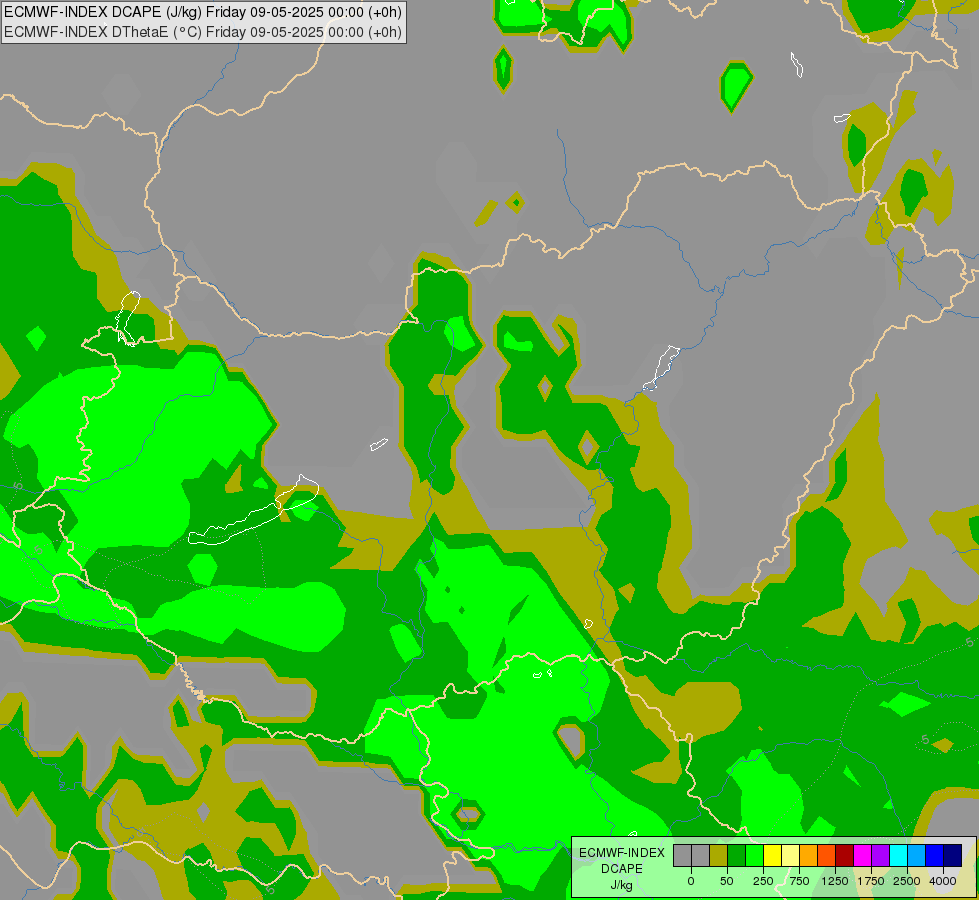Click the legend value label 1750
Viewport: 979px width, 900px height.
(871, 881)
